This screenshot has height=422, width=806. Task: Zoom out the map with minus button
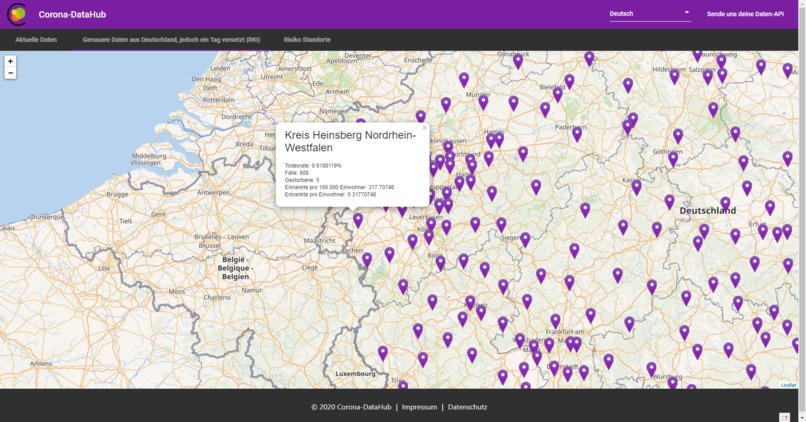[10, 73]
